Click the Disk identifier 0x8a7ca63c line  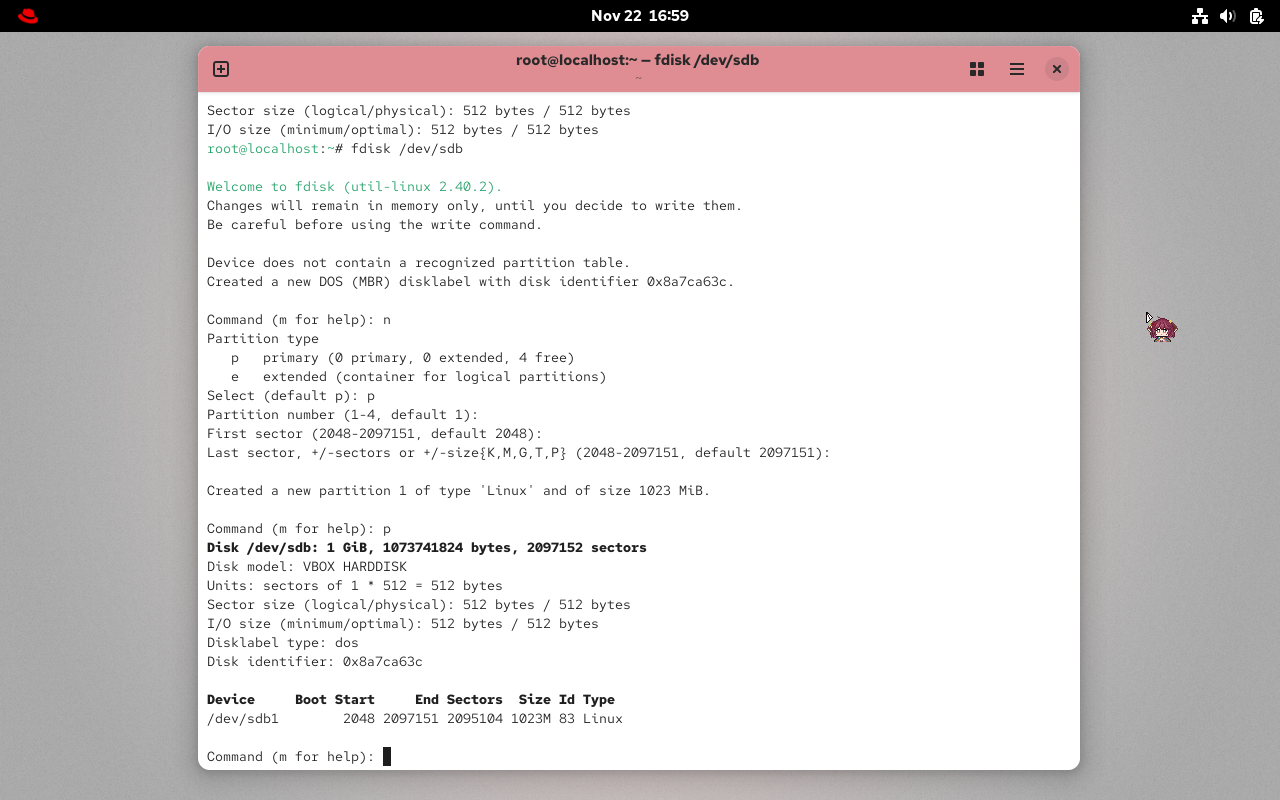click(x=314, y=661)
